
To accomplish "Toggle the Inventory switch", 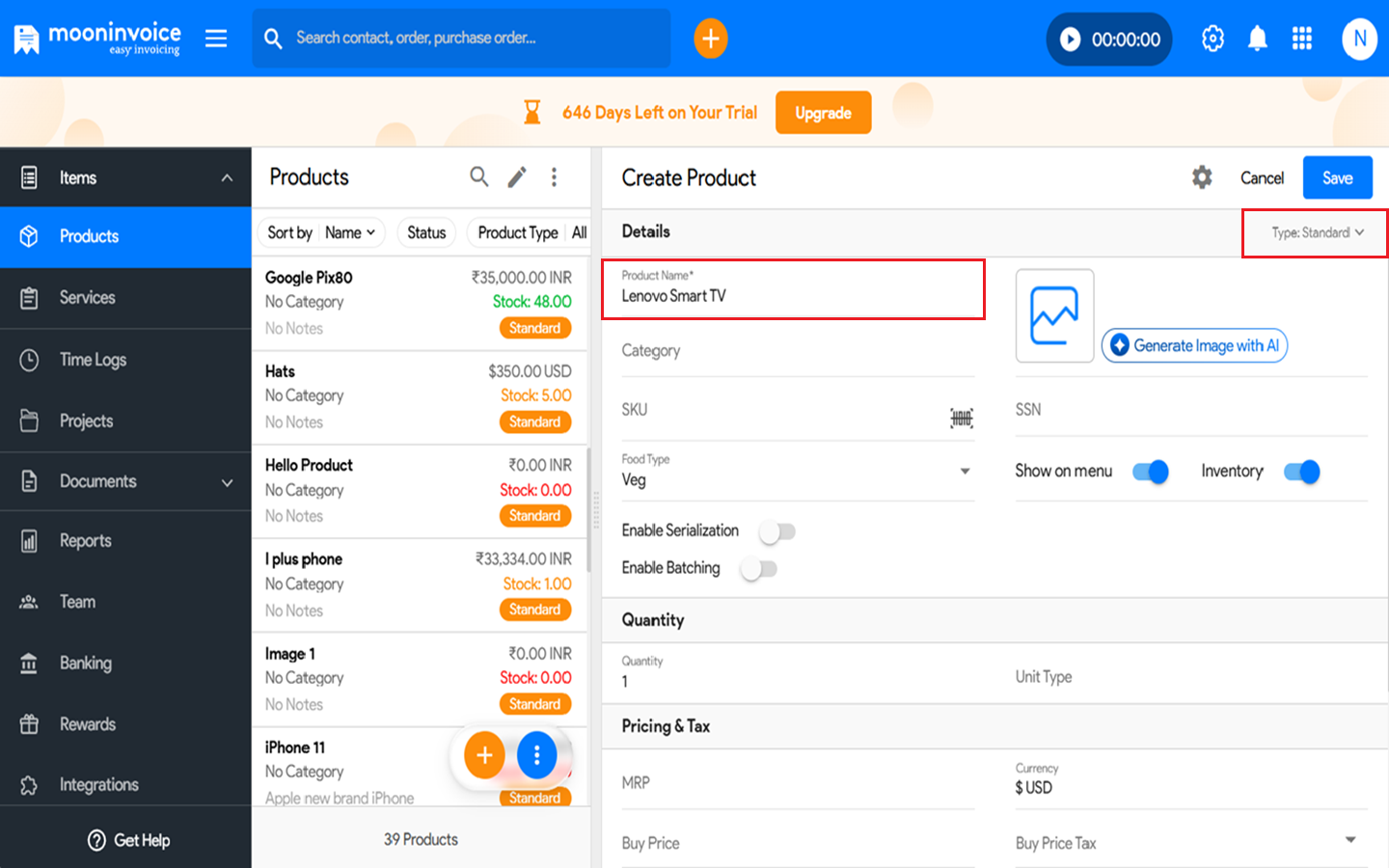I will pos(1302,472).
